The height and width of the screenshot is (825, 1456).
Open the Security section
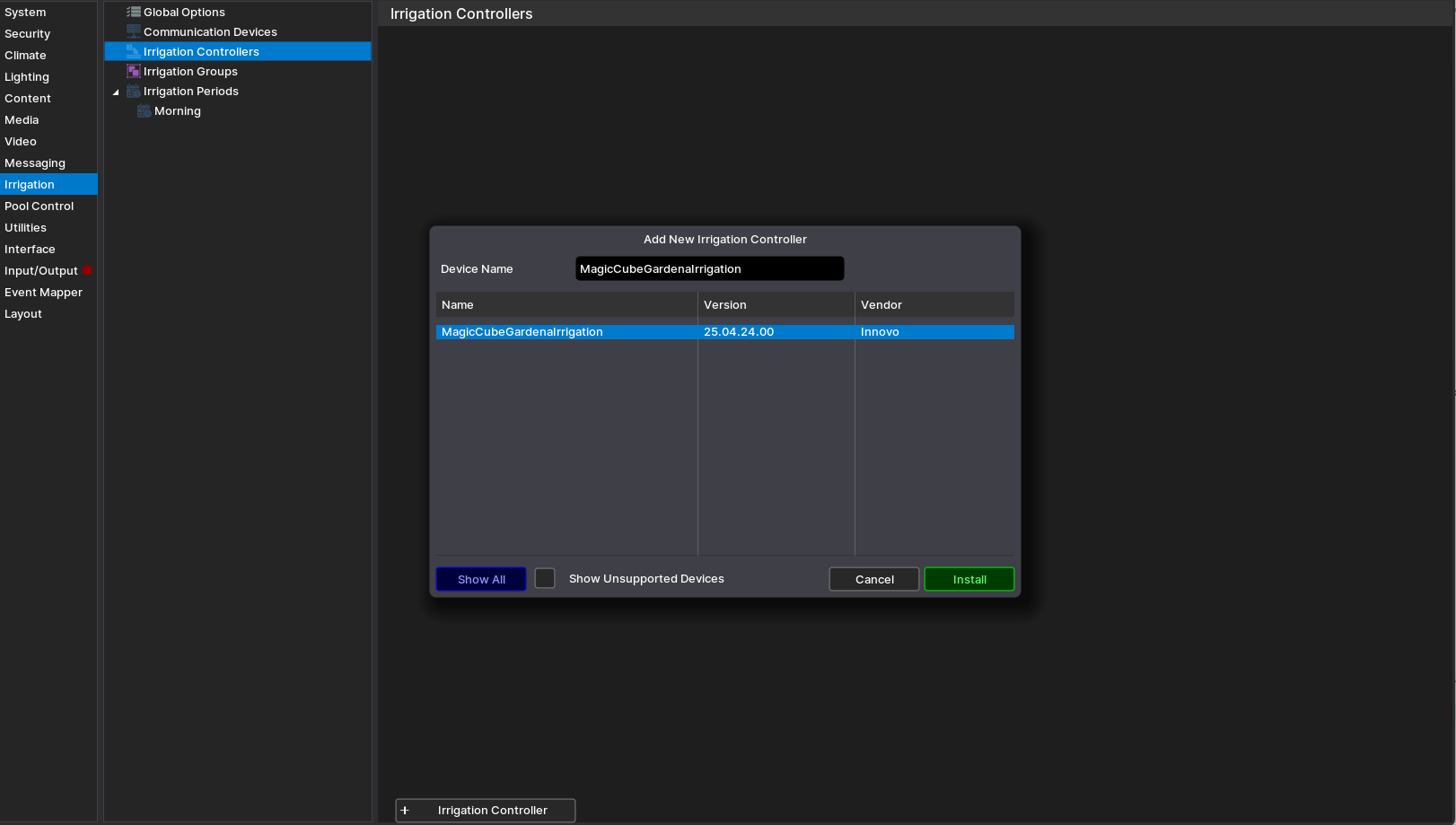(x=48, y=33)
